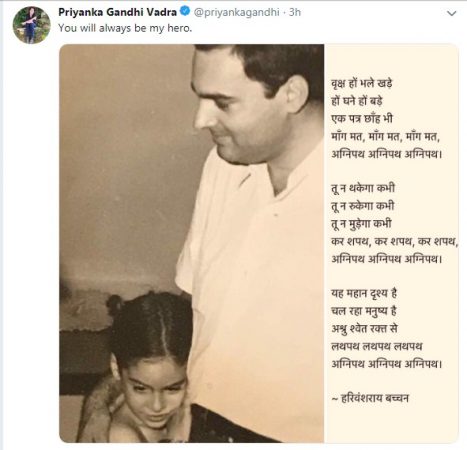Click the line "कर शपथ, कर शपथ, कर शपथ"
467x450 pixels.
pos(394,241)
